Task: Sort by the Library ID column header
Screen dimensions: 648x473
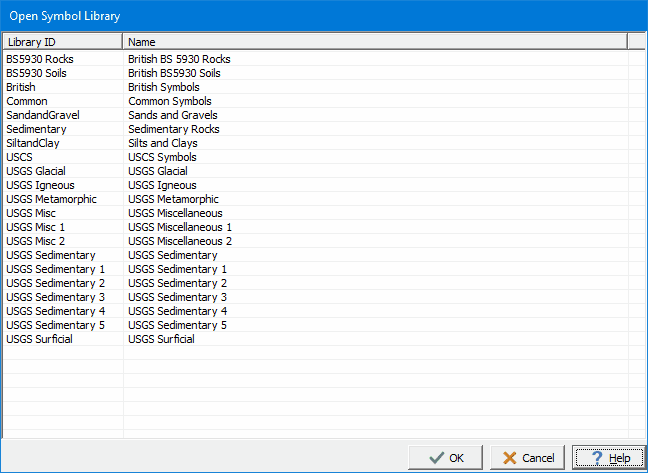Action: tap(62, 42)
